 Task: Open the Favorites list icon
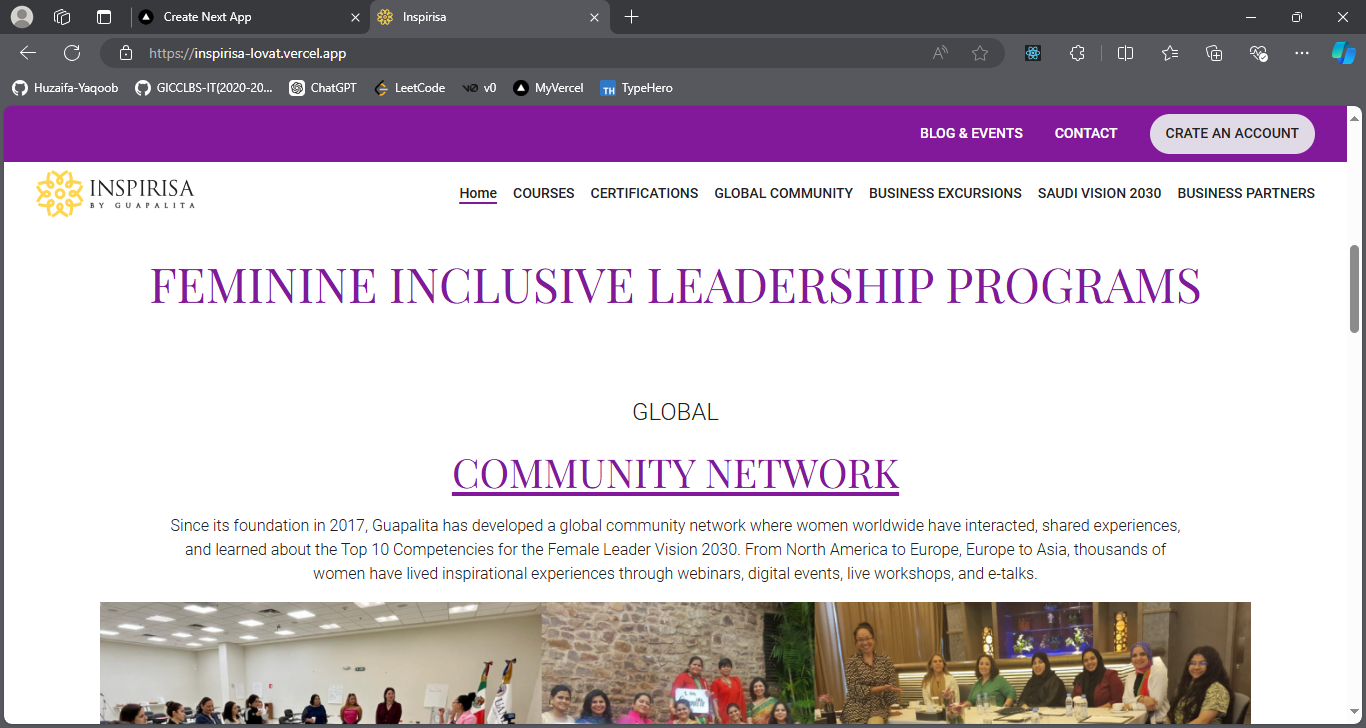tap(1170, 53)
